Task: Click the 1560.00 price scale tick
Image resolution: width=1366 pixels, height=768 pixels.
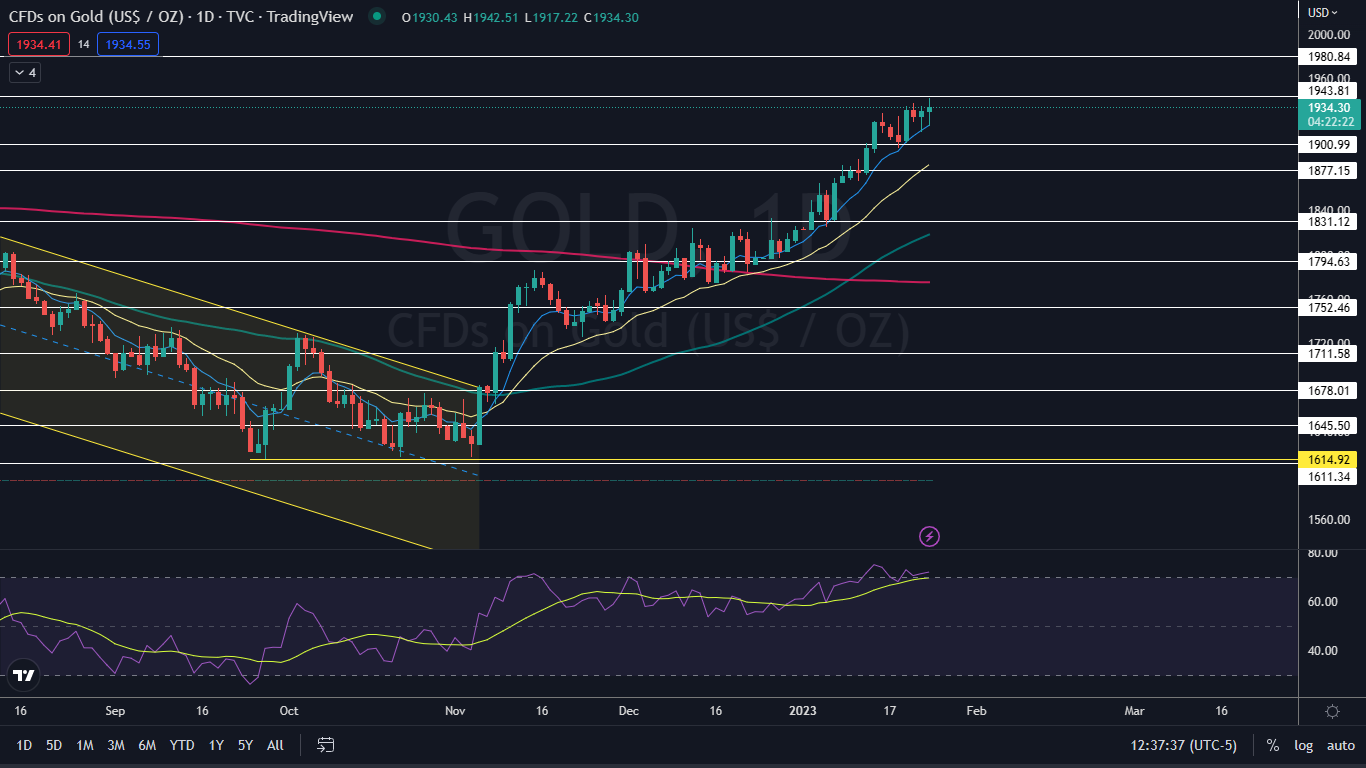Action: click(x=1330, y=520)
